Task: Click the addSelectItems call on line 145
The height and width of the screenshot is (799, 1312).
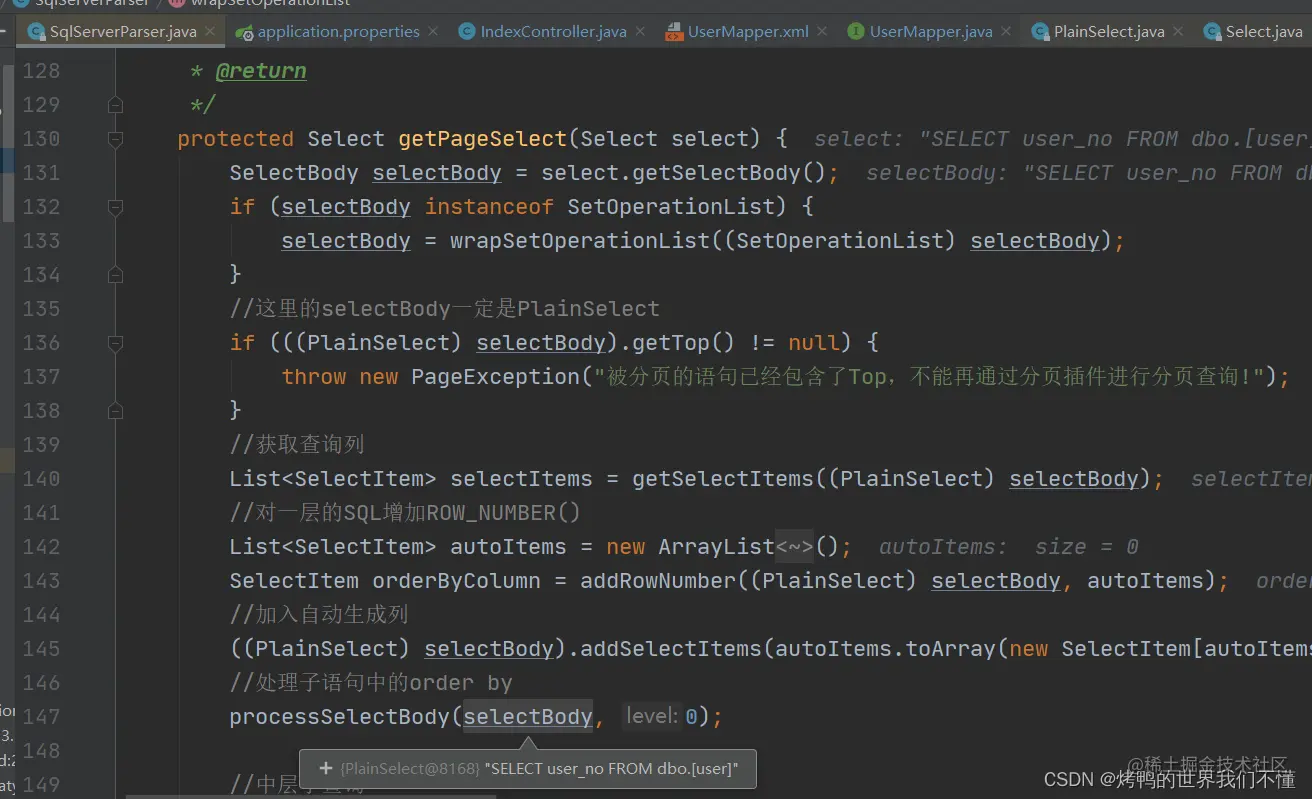Action: pyautogui.click(x=671, y=649)
